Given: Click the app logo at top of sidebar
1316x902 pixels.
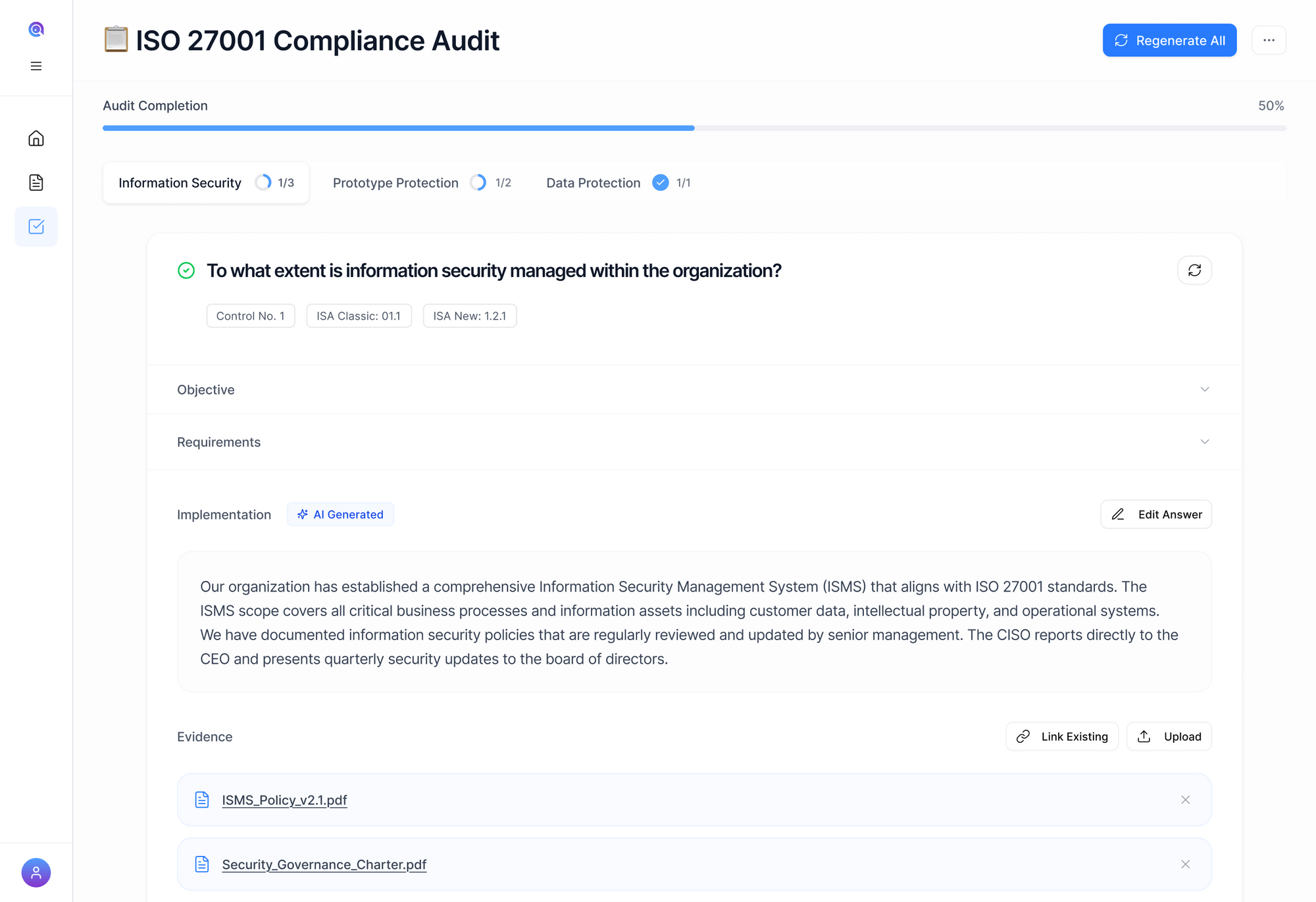Looking at the screenshot, I should coord(36,29).
